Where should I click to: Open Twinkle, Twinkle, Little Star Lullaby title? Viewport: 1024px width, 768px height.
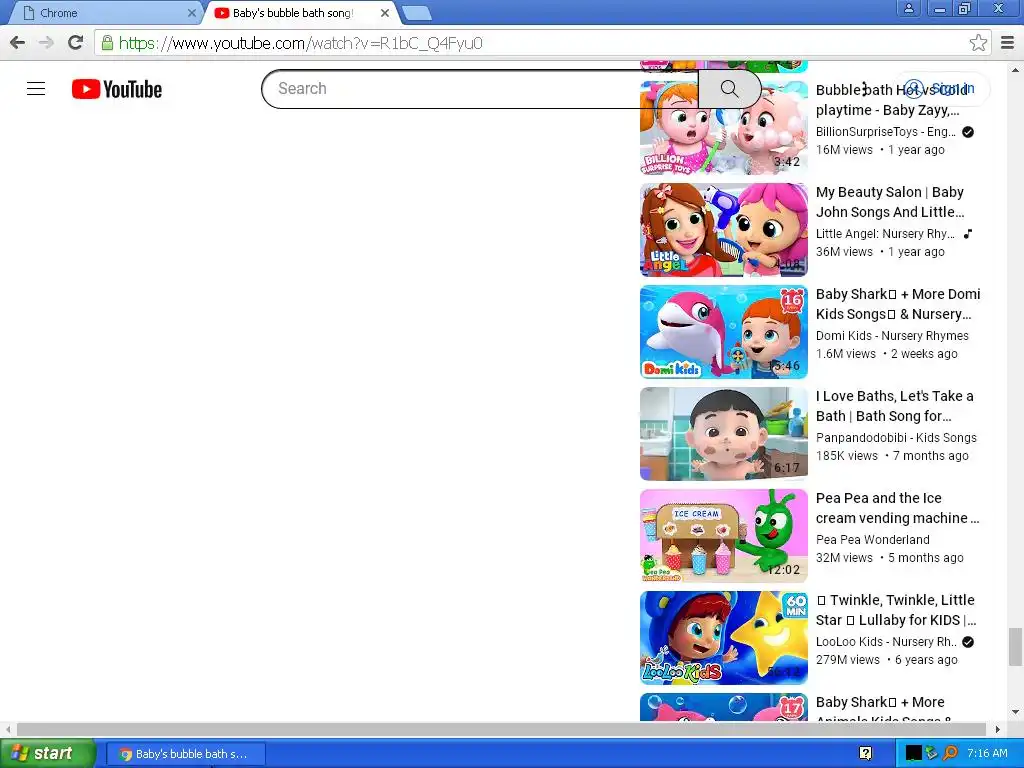pos(896,609)
